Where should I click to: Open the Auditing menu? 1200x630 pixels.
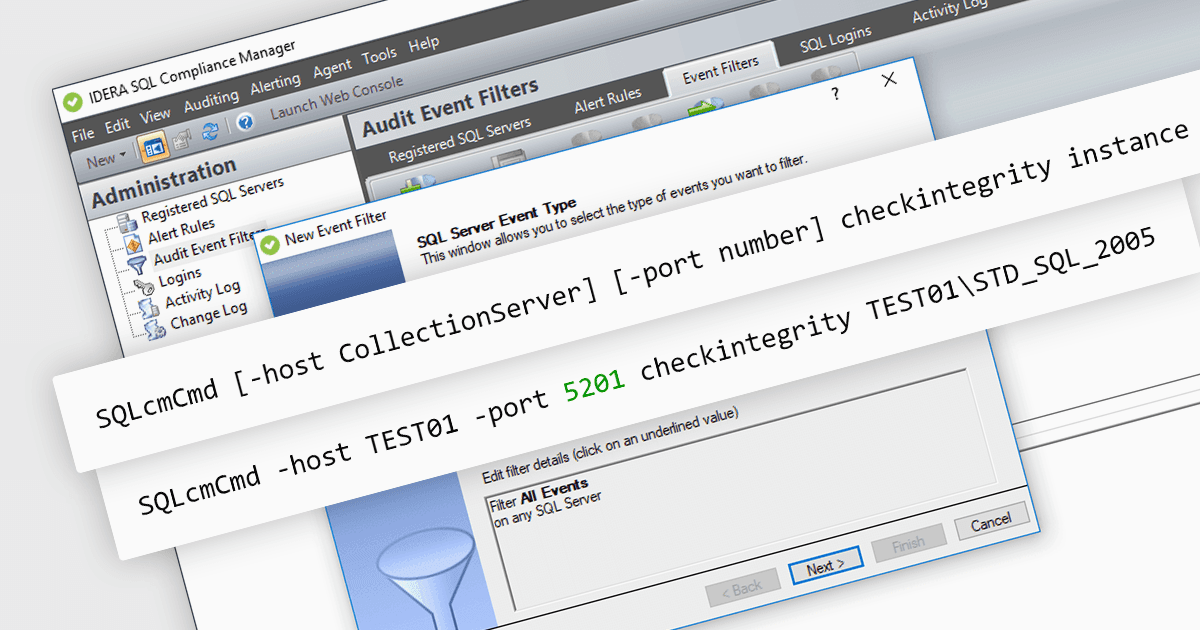211,100
